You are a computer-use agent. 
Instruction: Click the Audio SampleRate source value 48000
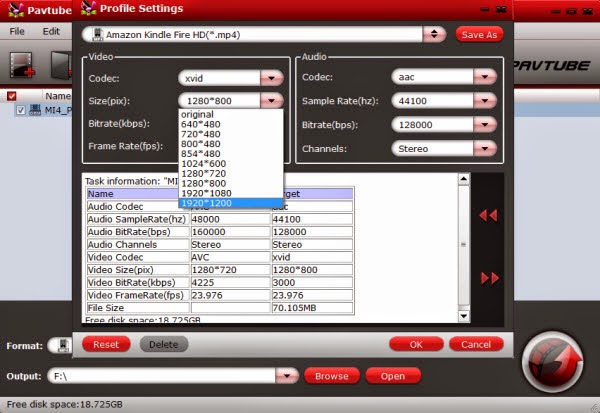(x=230, y=219)
